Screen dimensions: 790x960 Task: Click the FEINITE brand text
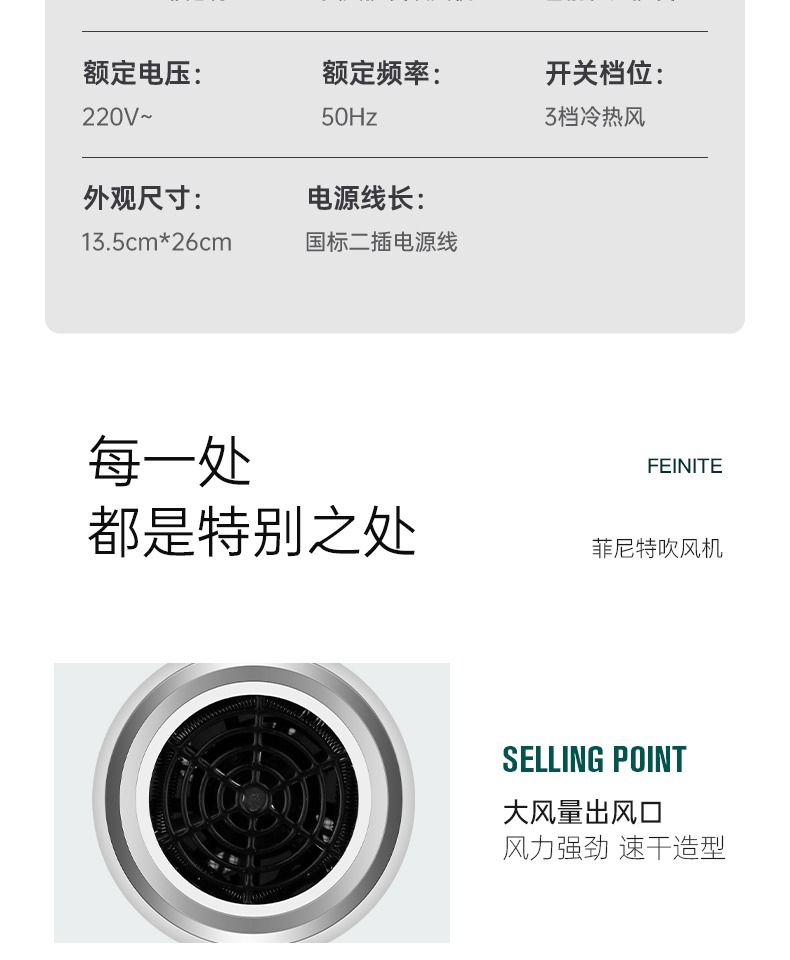[684, 466]
